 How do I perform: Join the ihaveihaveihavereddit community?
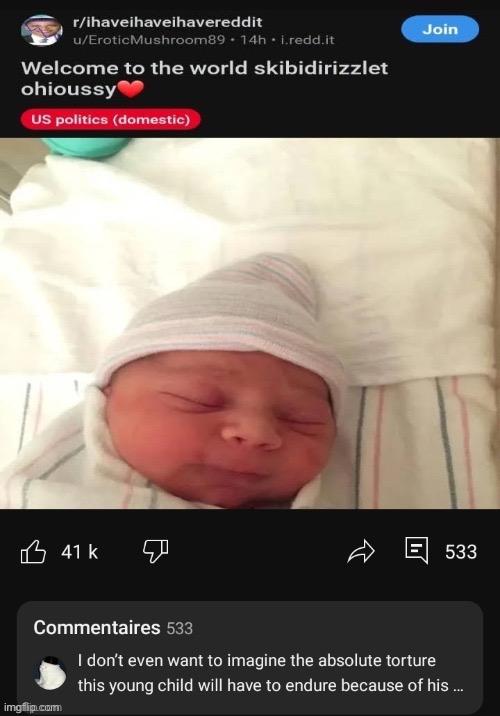(x=440, y=29)
